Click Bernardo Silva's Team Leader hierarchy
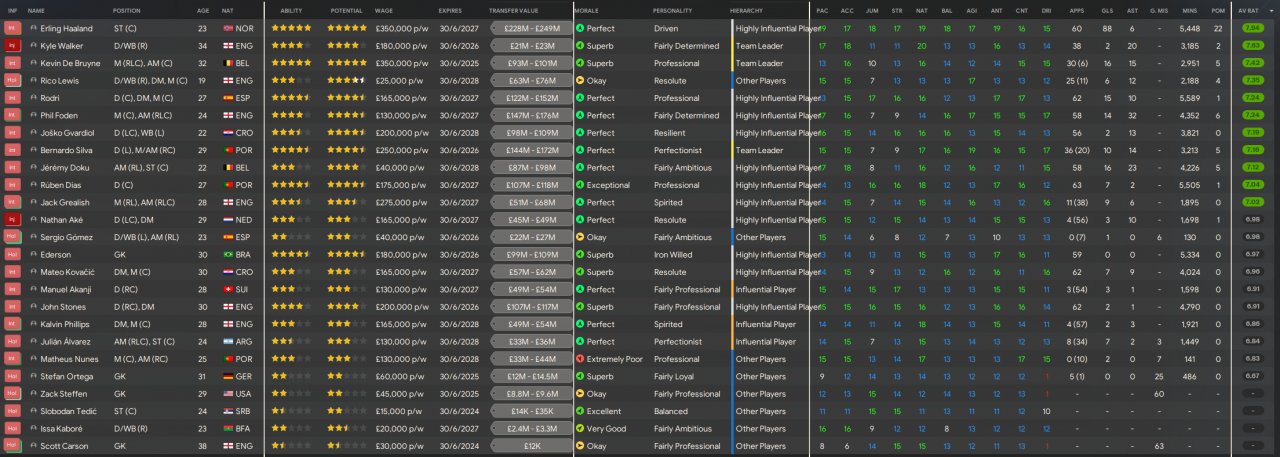 (759, 150)
